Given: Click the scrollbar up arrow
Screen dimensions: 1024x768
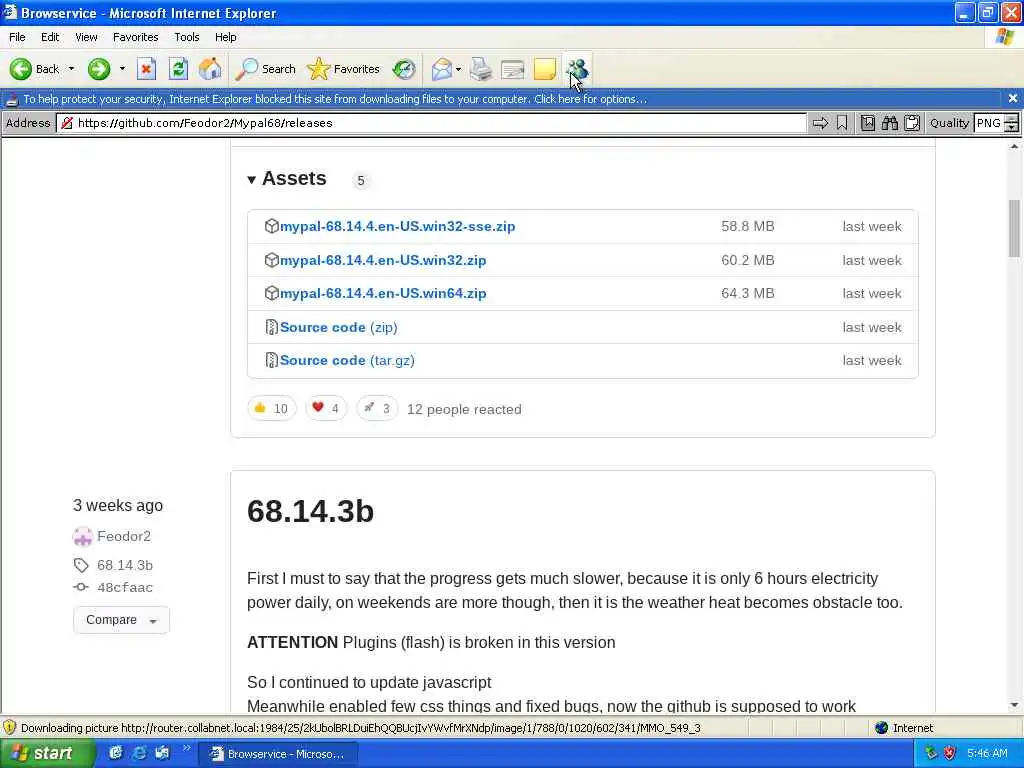Looking at the screenshot, I should 1014,147.
